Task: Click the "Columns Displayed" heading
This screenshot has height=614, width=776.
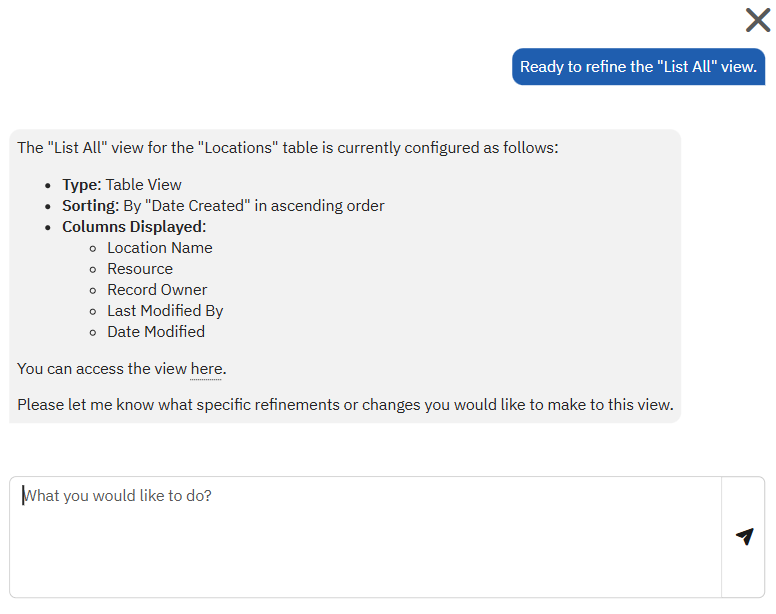Action: pos(132,227)
